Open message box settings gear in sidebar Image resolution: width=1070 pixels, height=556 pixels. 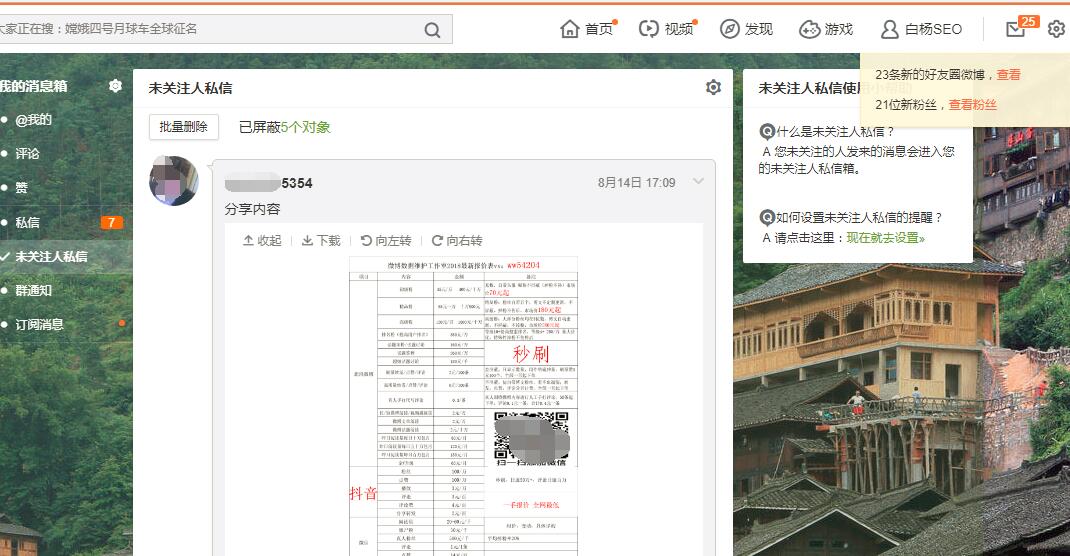tap(115, 86)
